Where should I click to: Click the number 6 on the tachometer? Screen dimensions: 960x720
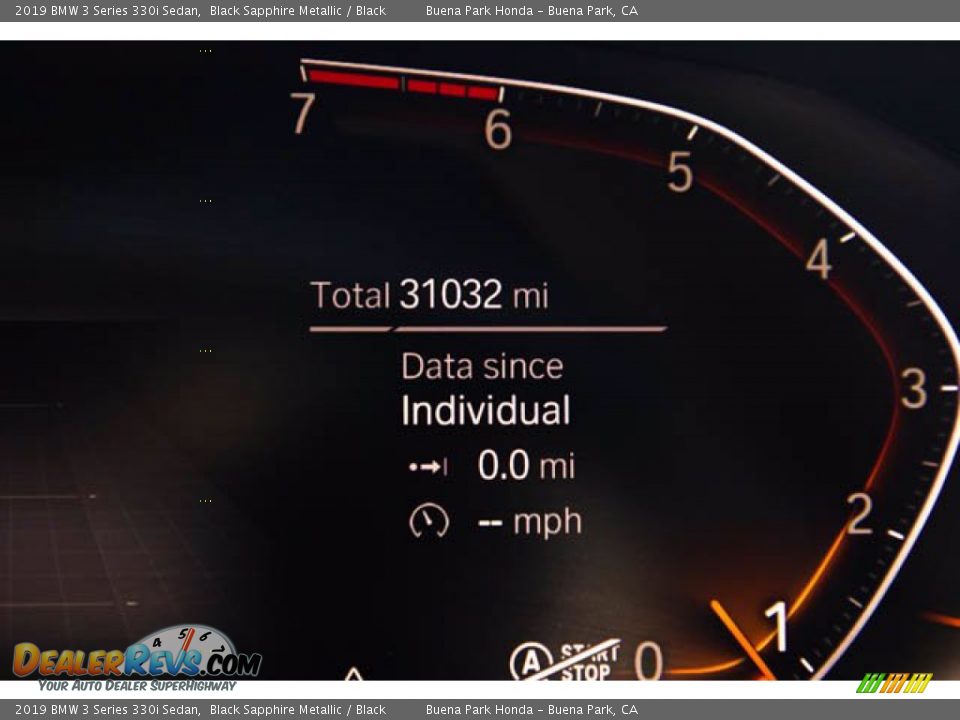(x=498, y=130)
